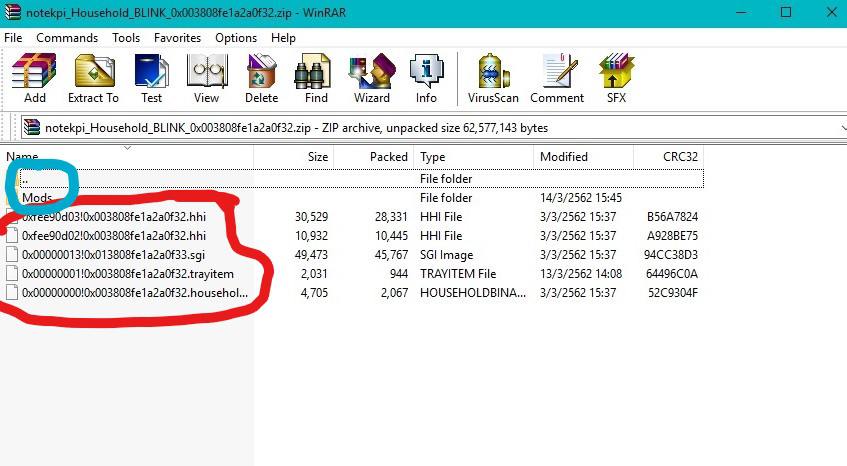This screenshot has width=847, height=466.
Task: Click the .sgi file's icon
Action: tap(12, 254)
